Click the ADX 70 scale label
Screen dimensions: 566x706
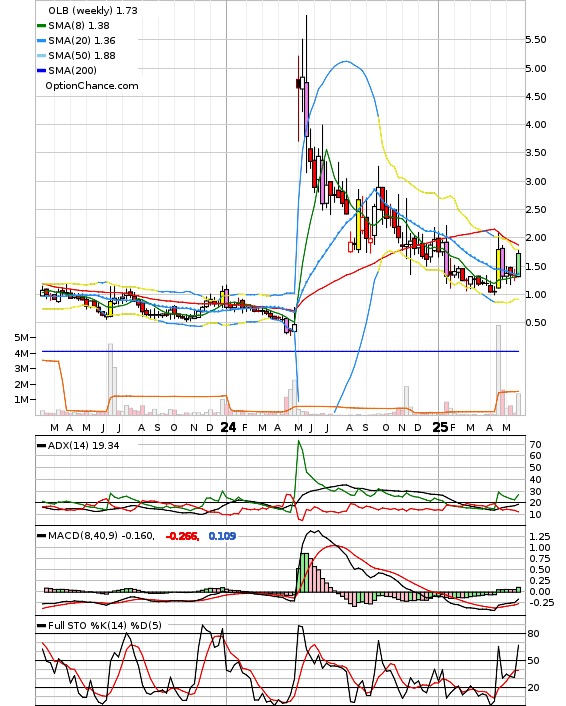pyautogui.click(x=535, y=444)
